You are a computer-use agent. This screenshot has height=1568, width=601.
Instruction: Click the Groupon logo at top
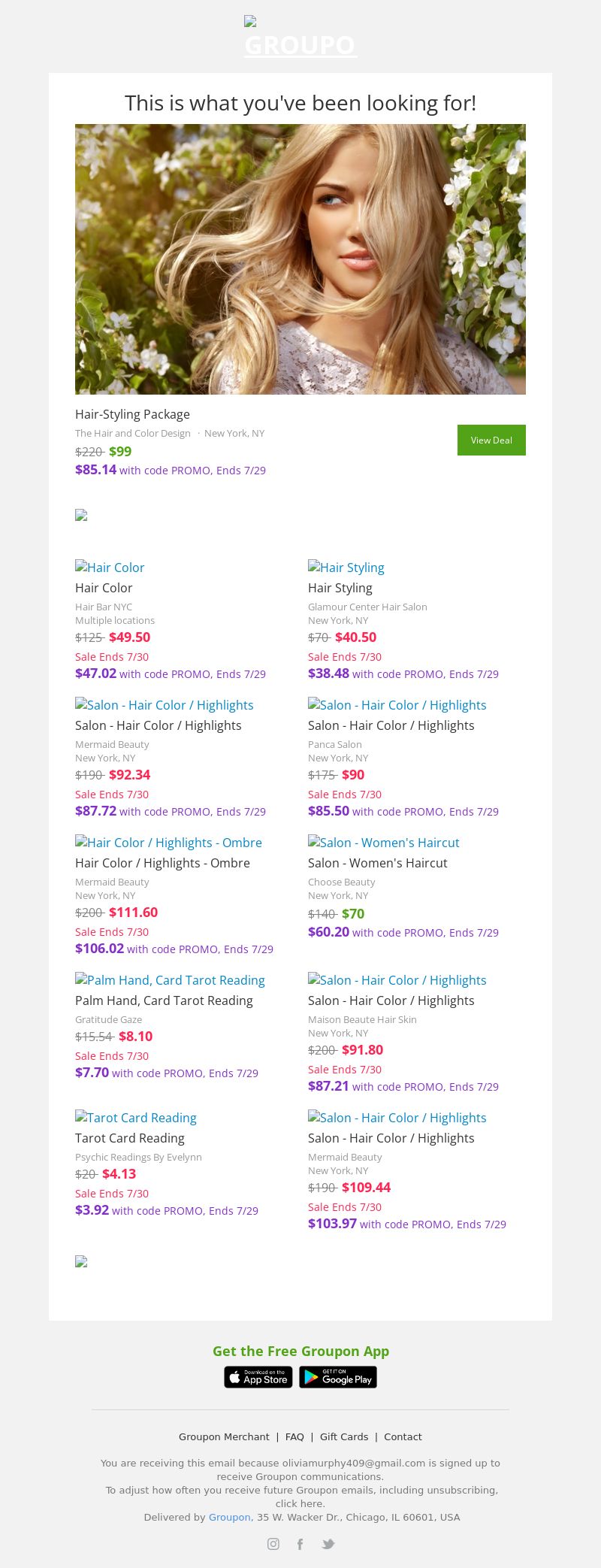point(300,39)
